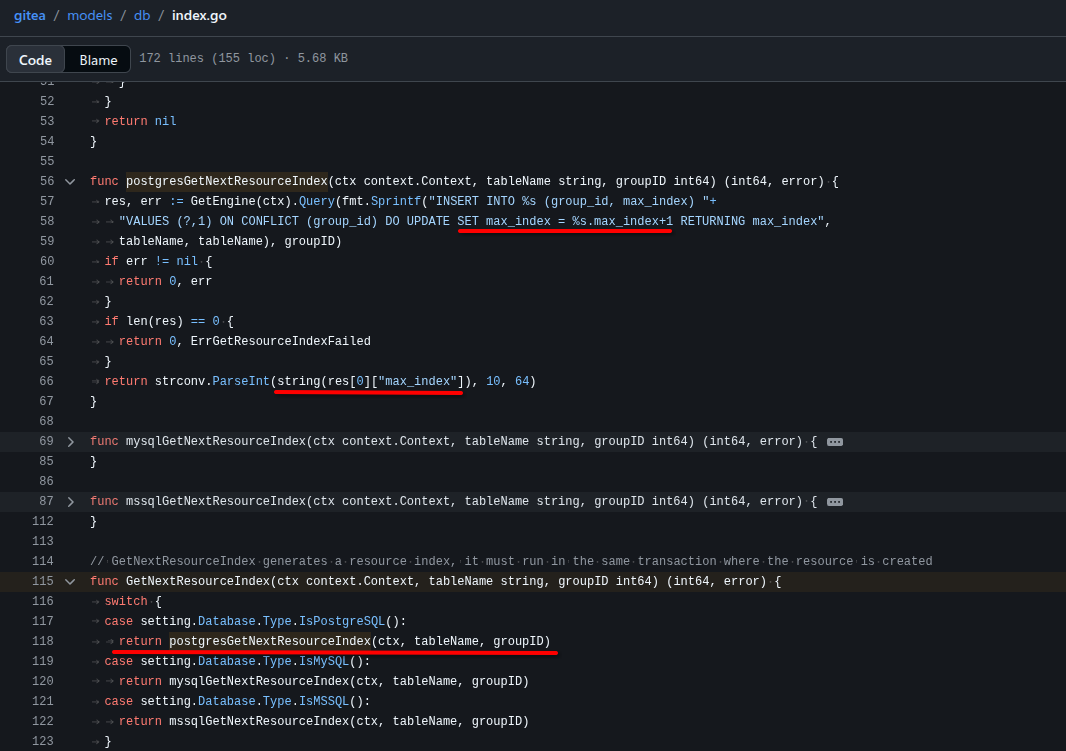The image size is (1066, 751).
Task: Select line number 66
Action: (47, 381)
